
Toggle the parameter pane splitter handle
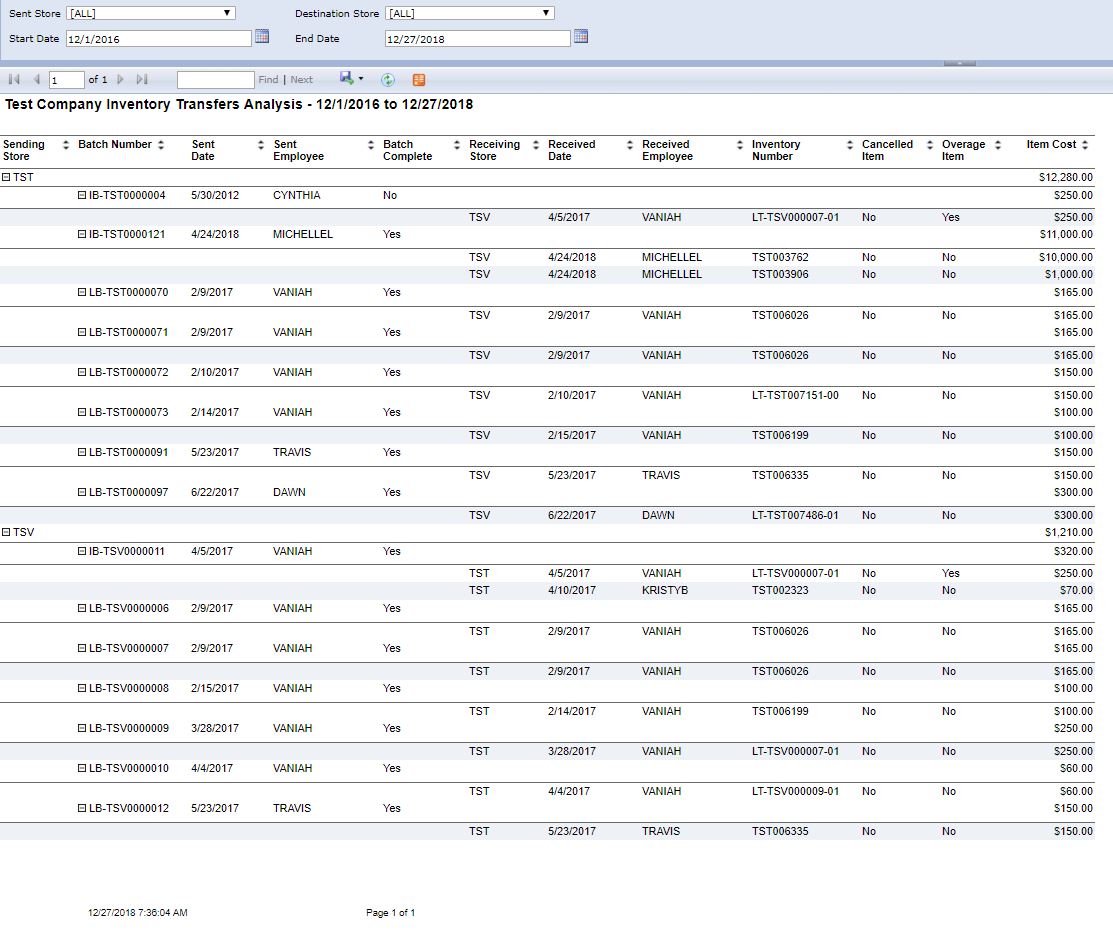coord(960,63)
